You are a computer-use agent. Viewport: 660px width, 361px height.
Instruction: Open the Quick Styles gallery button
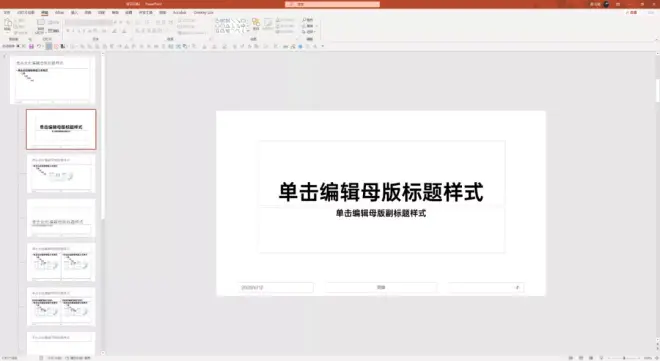click(268, 24)
